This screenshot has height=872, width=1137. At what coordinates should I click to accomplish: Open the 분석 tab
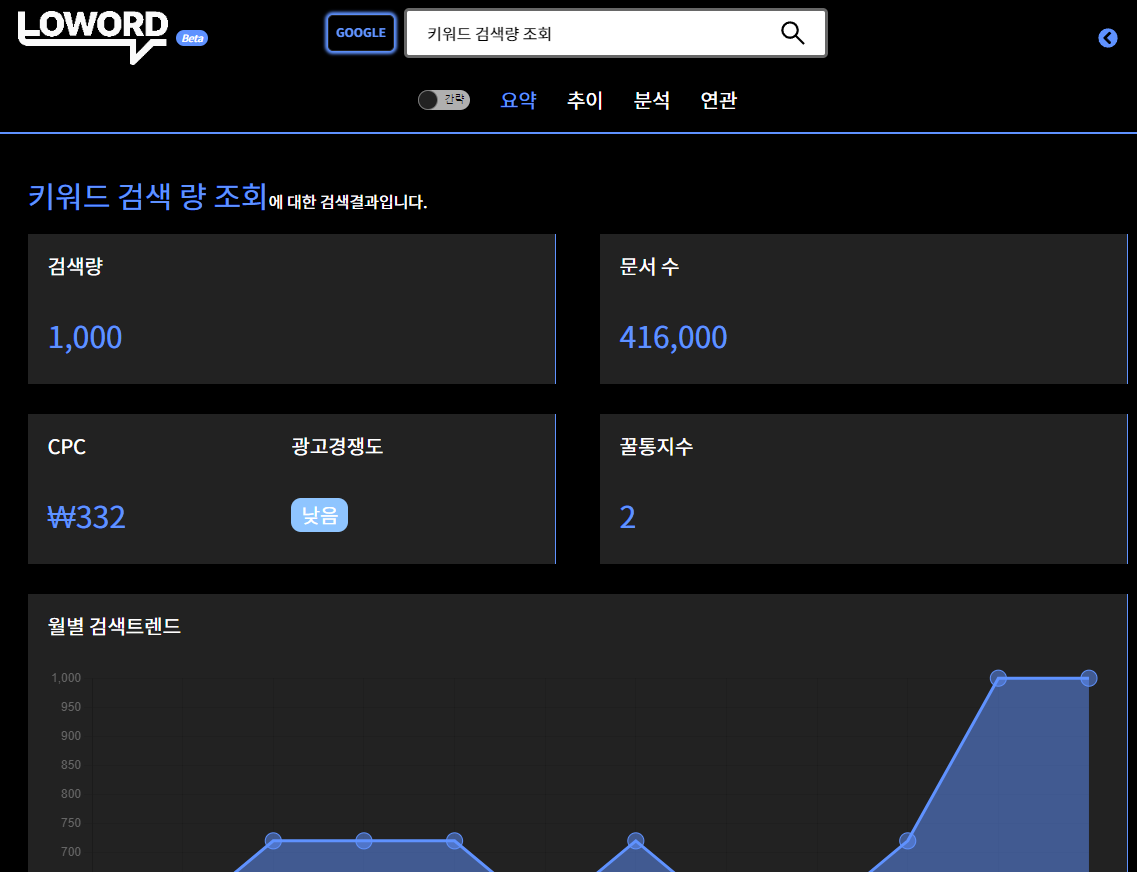point(651,100)
